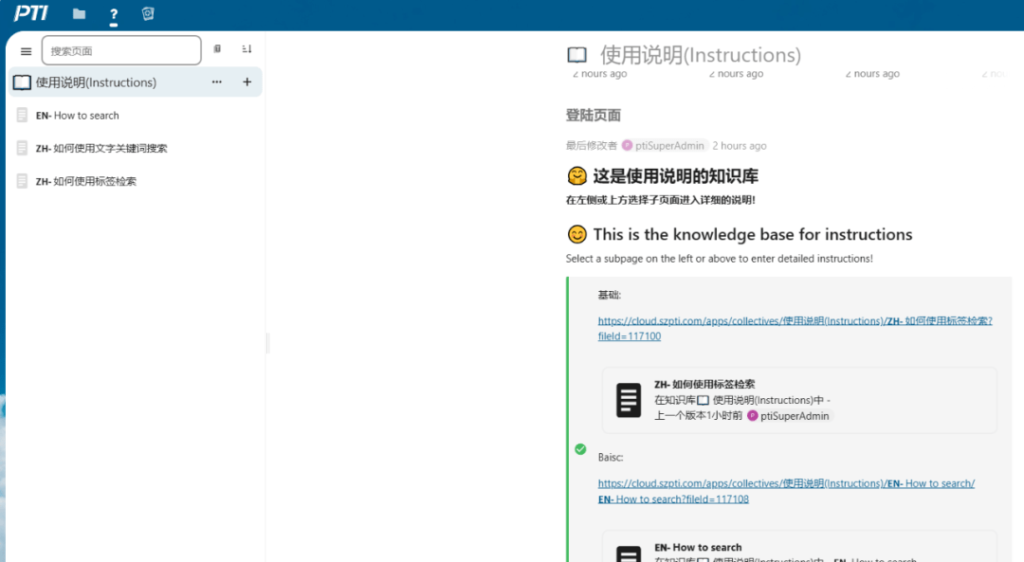Add a new page with the plus icon
Screen dimensions: 1024x562
tap(247, 82)
